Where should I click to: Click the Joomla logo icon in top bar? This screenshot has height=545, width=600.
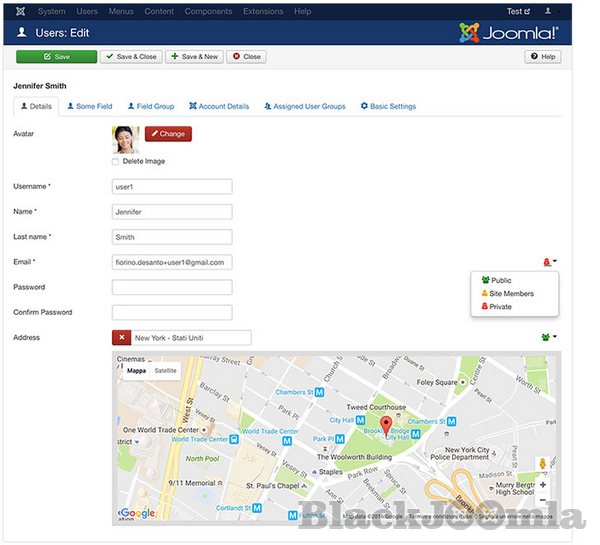[x=22, y=11]
